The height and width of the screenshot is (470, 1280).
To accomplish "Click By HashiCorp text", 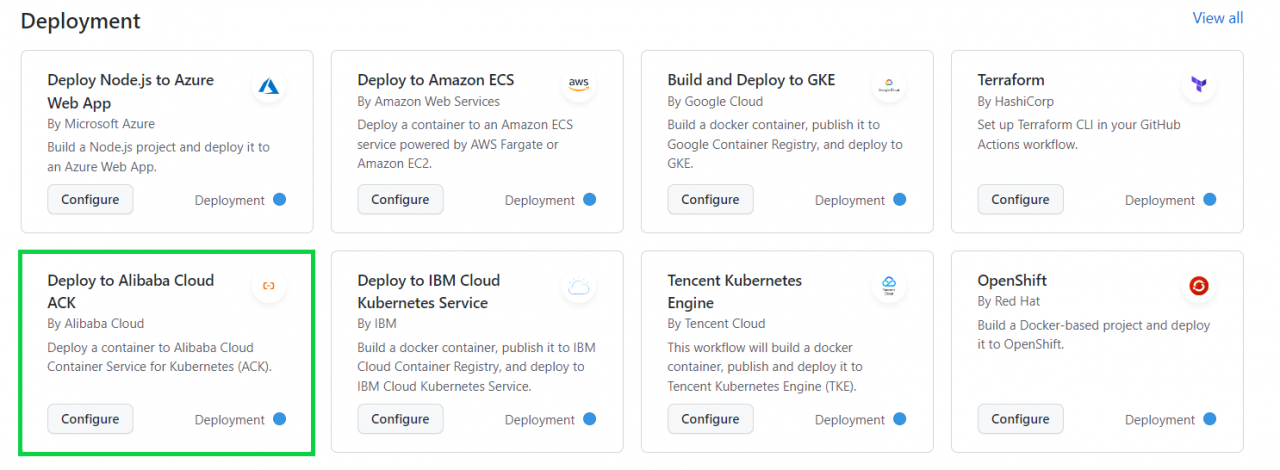I will click(x=1015, y=101).
